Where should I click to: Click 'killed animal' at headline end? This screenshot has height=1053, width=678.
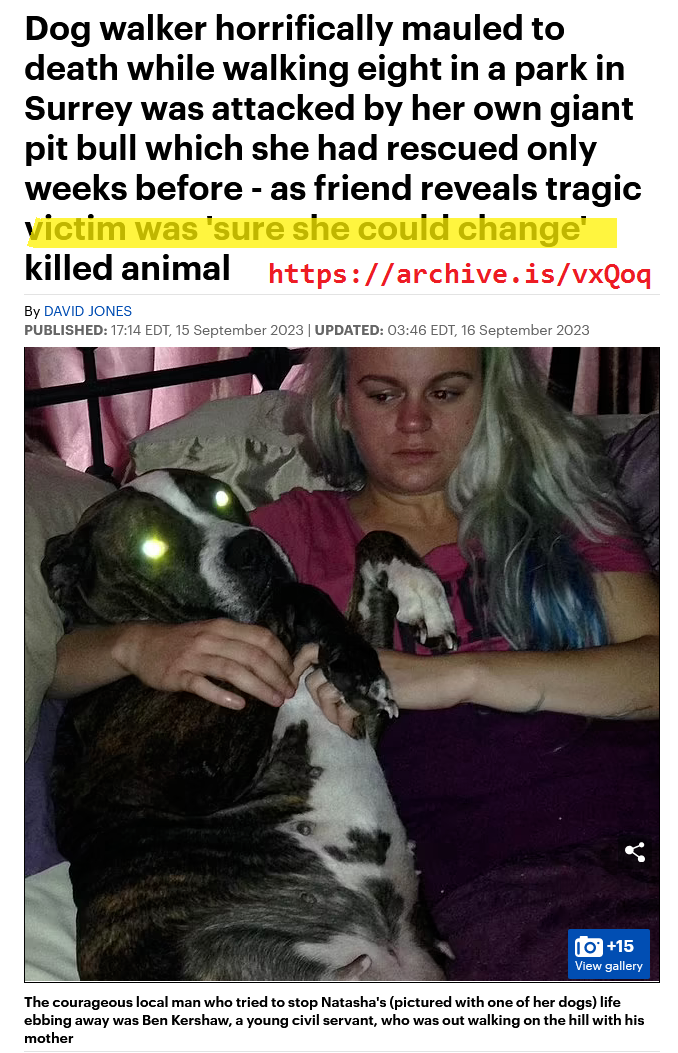tap(128, 269)
